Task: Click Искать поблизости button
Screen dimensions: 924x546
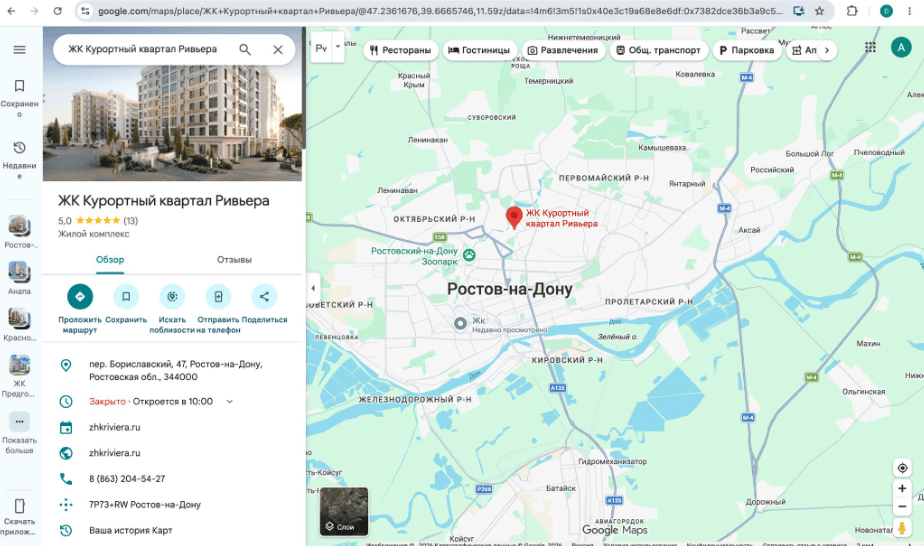Action: 172,296
